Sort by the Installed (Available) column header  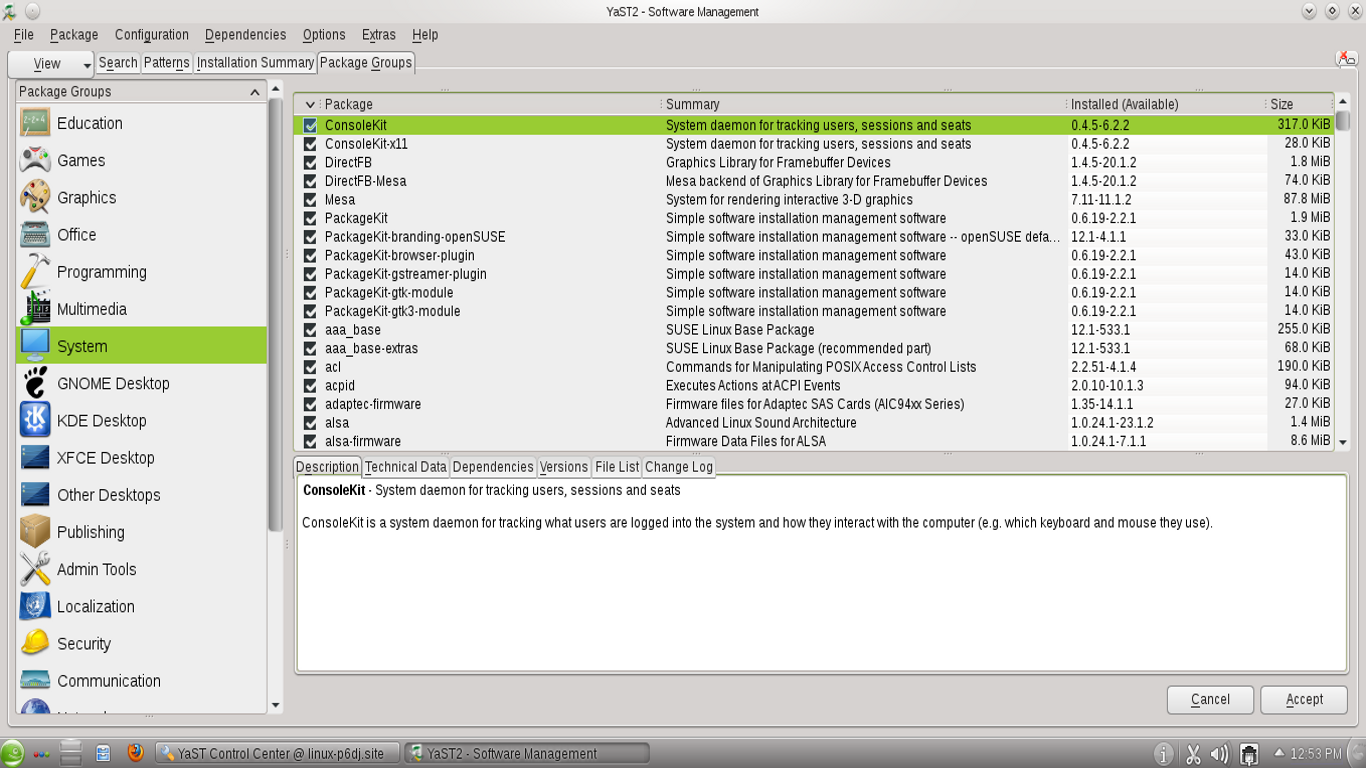click(1164, 104)
